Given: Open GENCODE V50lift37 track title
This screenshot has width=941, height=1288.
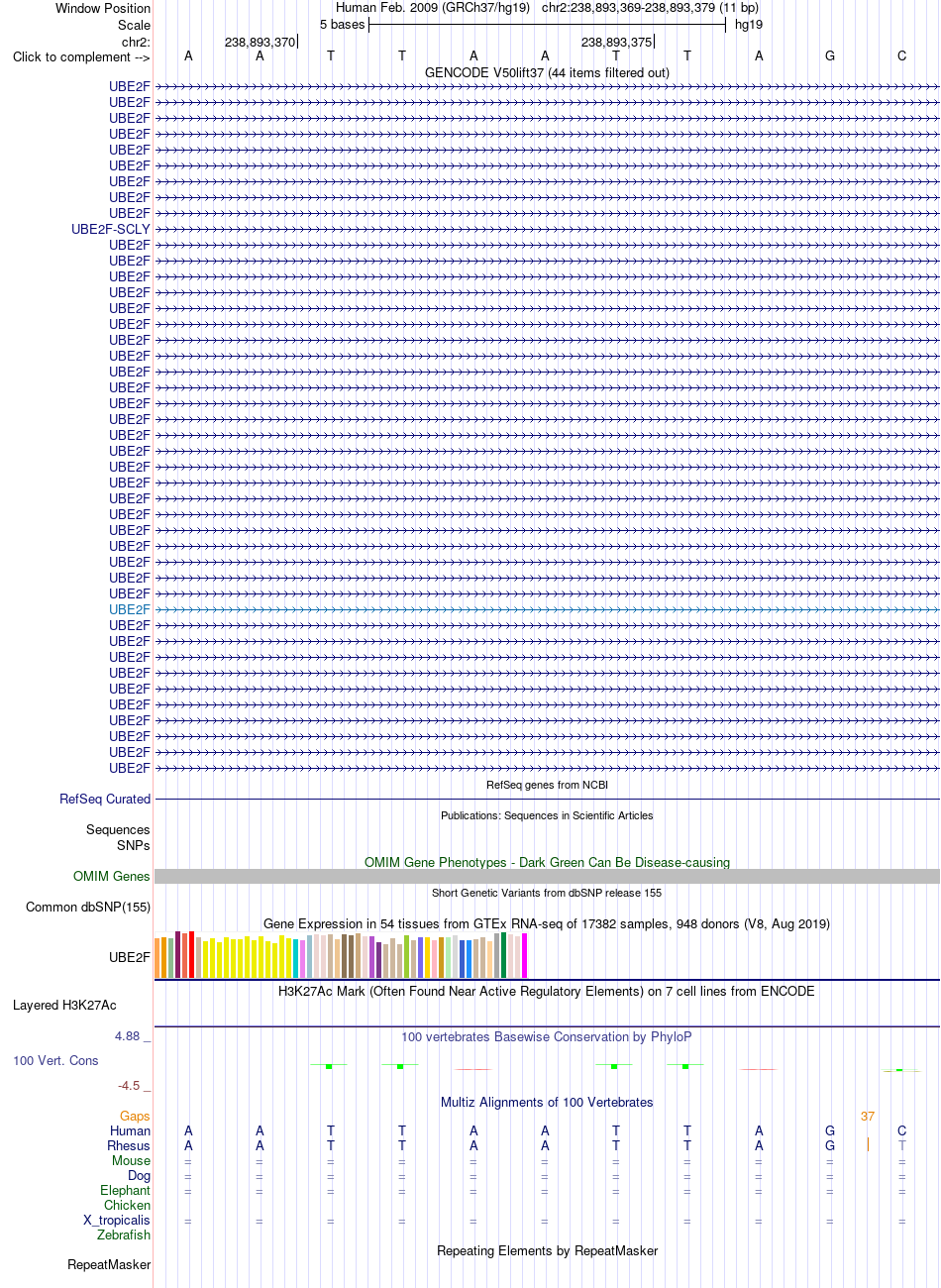Looking at the screenshot, I should [x=547, y=72].
